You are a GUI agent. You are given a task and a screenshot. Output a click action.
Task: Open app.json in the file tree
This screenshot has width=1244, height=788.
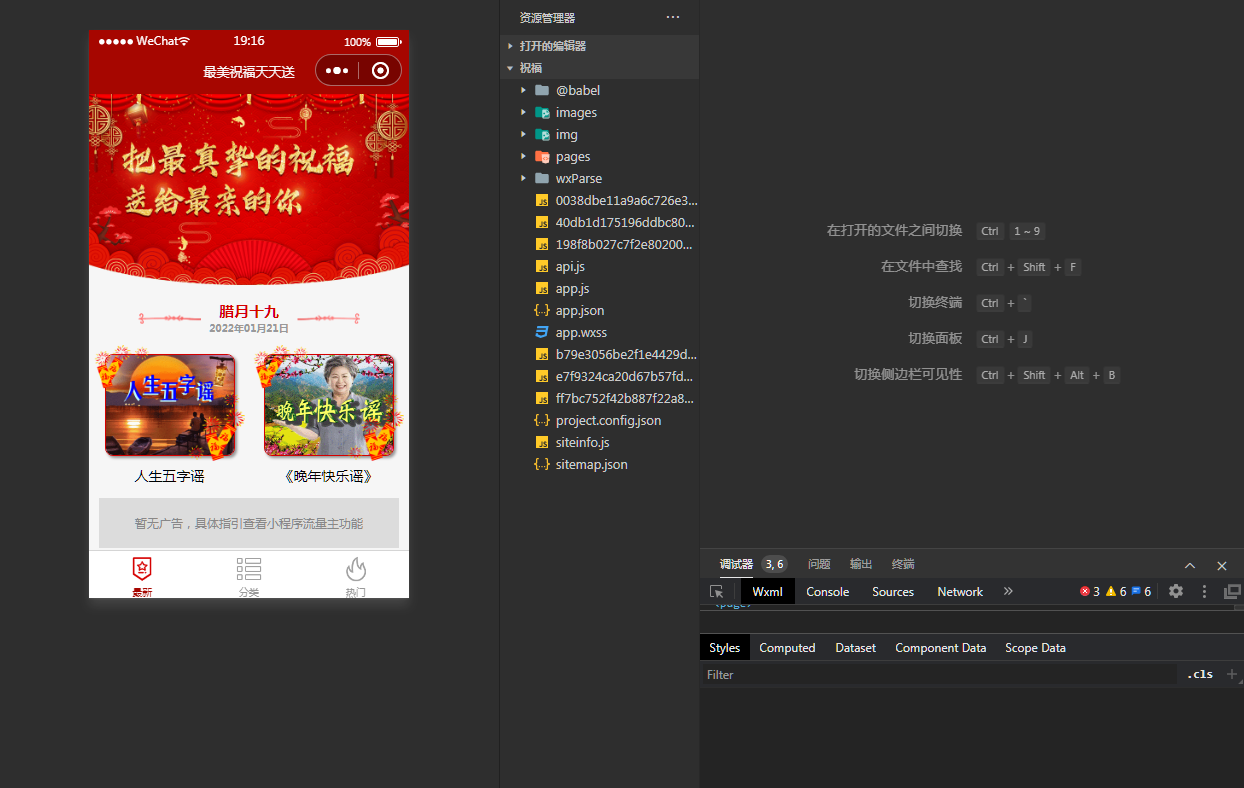579,311
